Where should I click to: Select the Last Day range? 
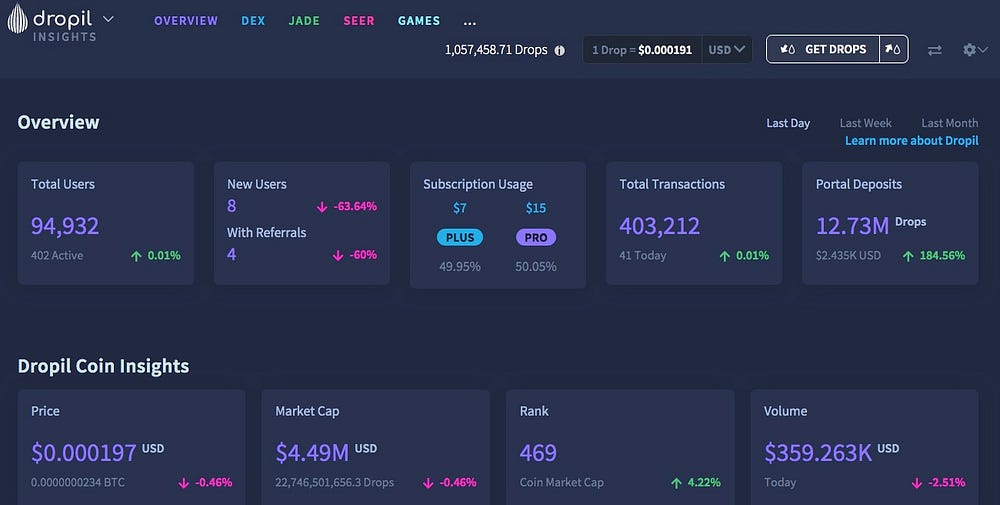(788, 123)
